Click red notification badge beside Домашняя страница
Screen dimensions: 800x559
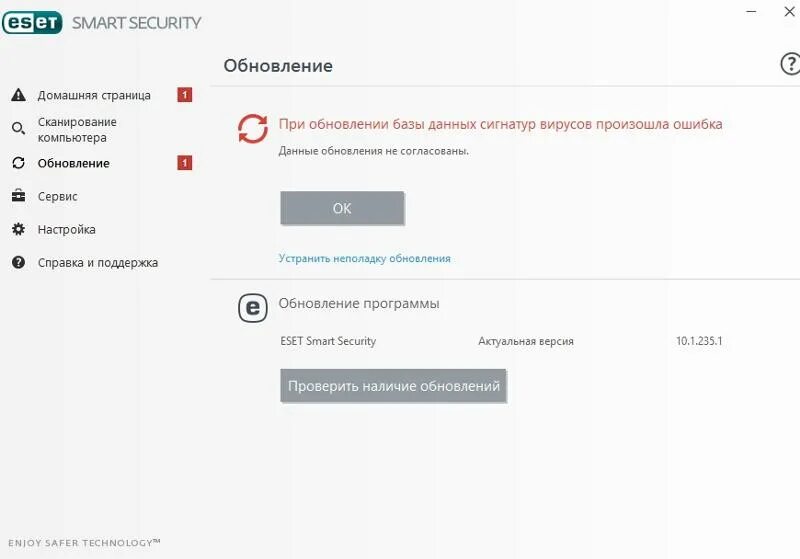pyautogui.click(x=184, y=95)
